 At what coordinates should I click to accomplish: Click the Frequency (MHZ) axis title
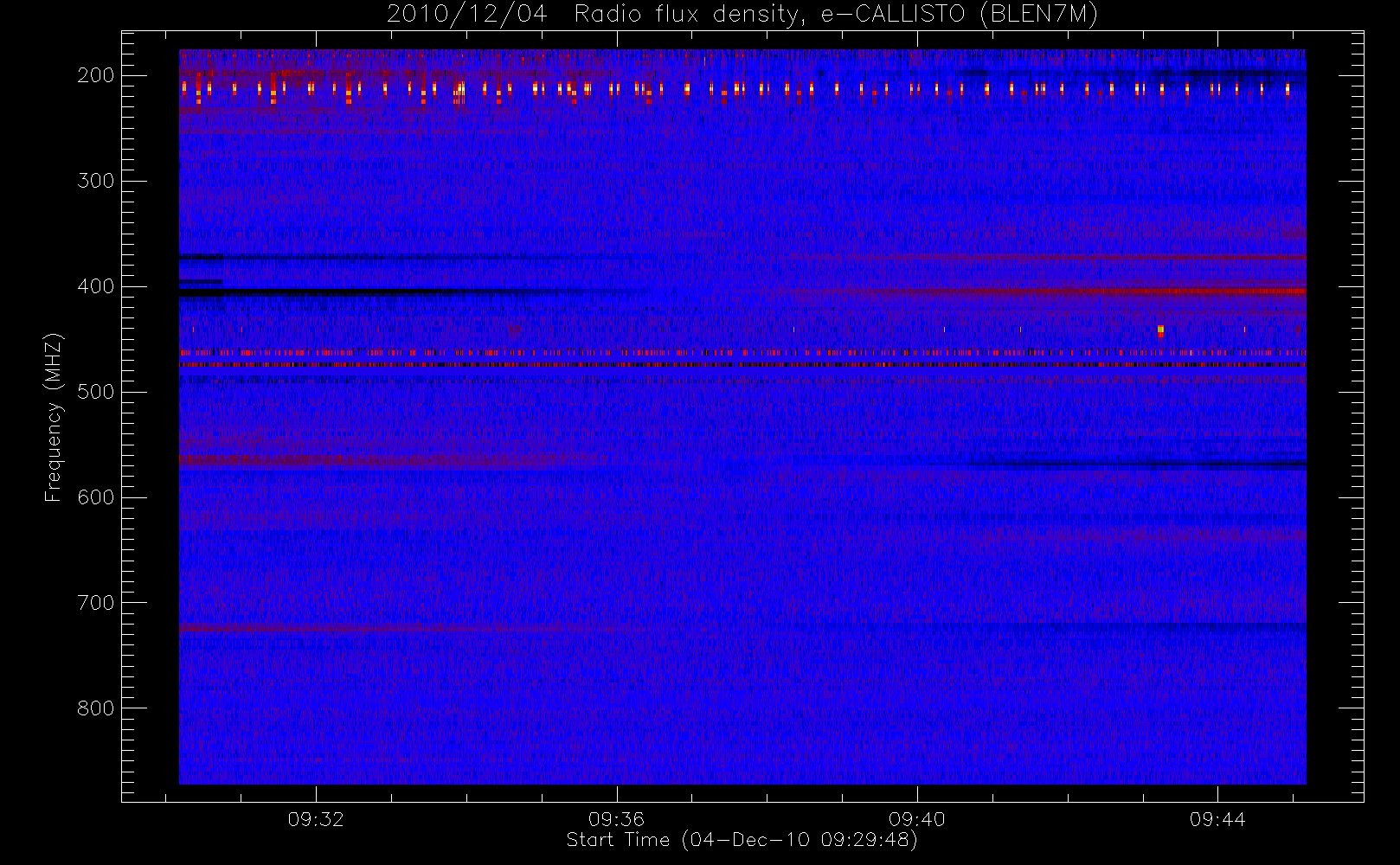click(54, 417)
